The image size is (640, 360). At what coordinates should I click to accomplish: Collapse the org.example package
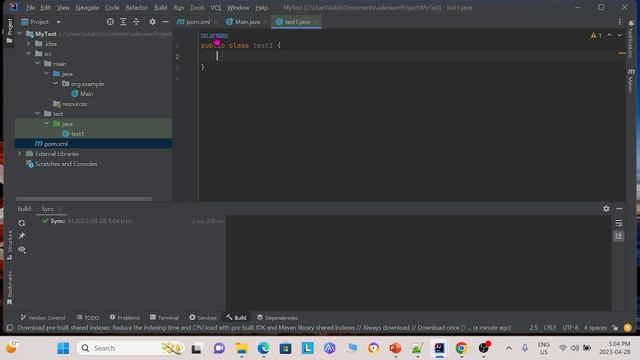click(56, 84)
